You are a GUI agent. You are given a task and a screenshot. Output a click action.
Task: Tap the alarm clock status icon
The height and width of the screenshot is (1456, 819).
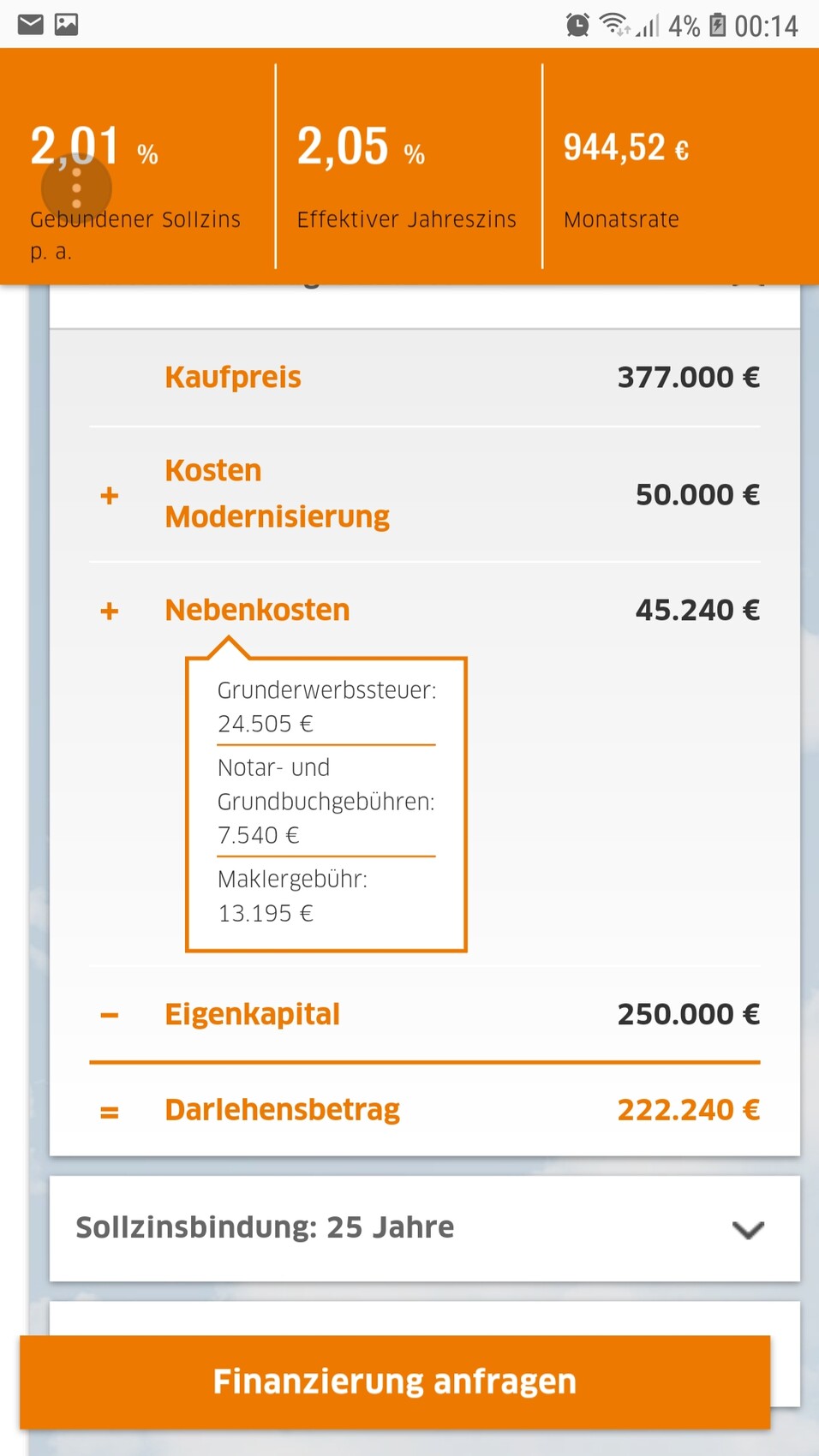pos(577,26)
